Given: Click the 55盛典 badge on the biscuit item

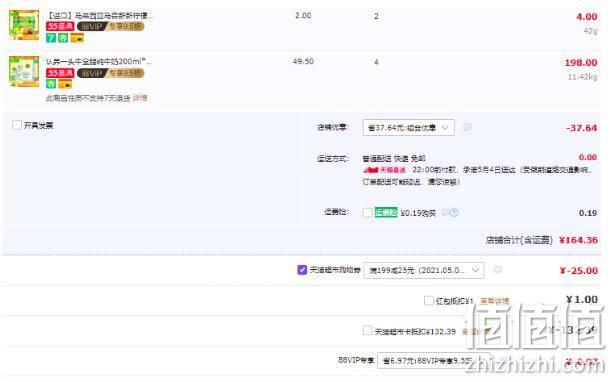Looking at the screenshot, I should [60, 26].
